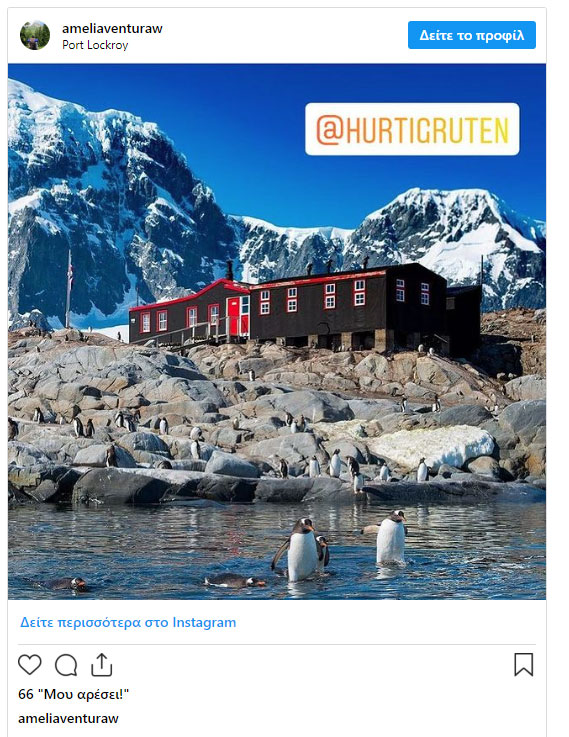Click the white snow patch on the rocks
Viewport: 569px width, 737px height.
coord(432,447)
